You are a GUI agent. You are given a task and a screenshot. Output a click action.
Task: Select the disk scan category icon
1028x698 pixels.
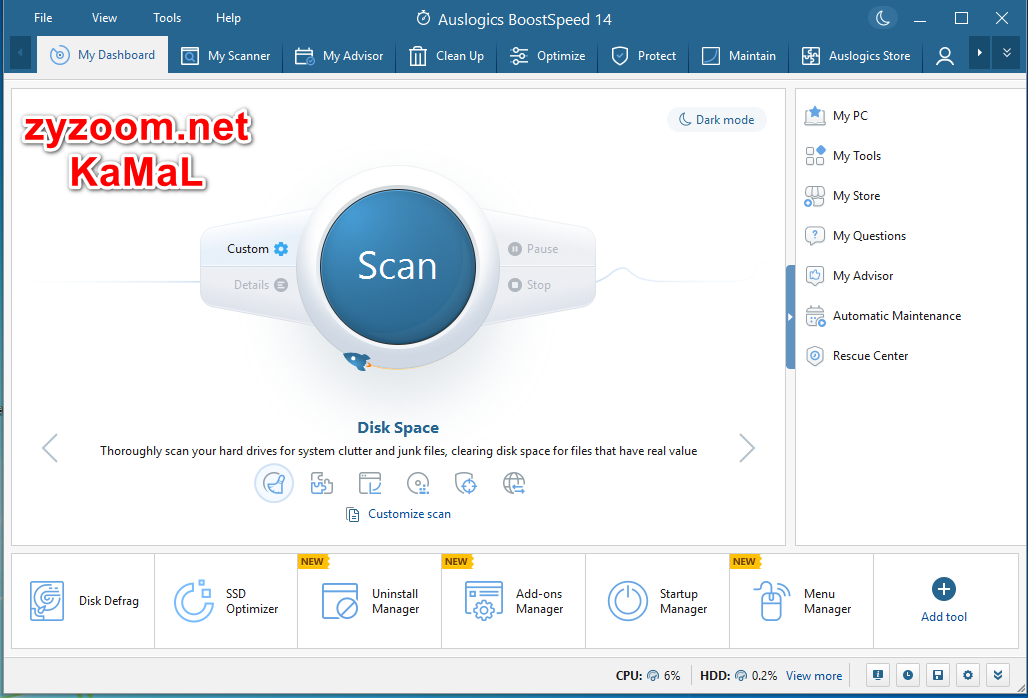coord(418,484)
